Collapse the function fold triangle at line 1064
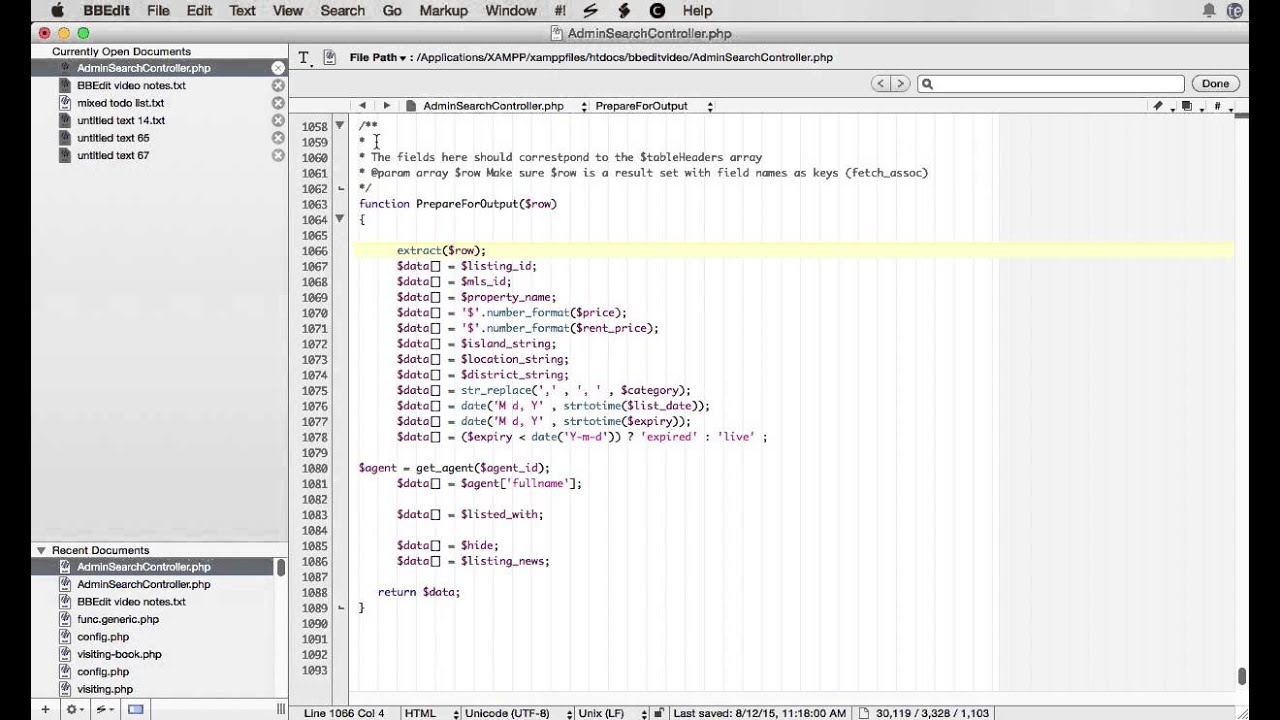 340,219
